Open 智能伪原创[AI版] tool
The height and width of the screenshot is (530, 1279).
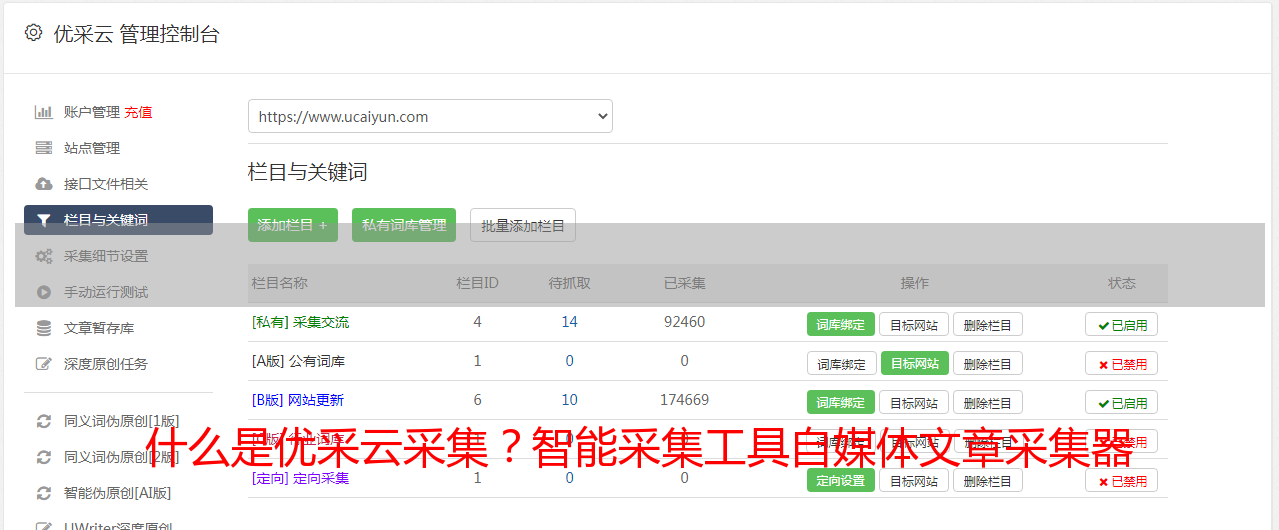point(118,493)
